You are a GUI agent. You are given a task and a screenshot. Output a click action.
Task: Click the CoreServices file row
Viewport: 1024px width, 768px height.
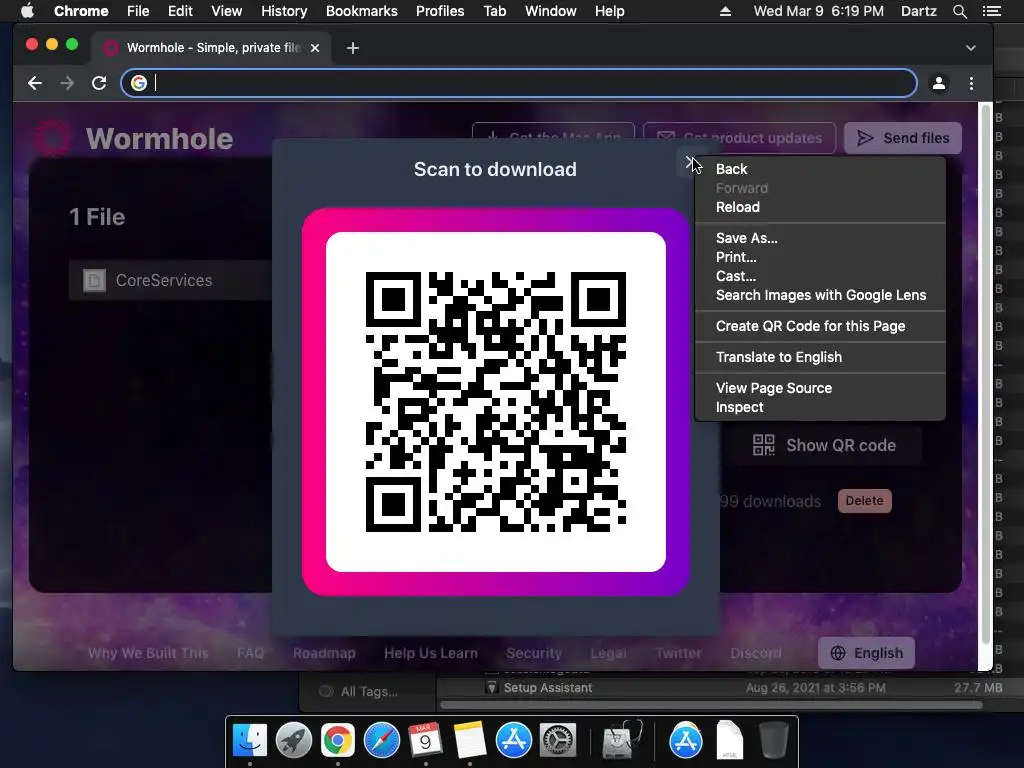[170, 280]
